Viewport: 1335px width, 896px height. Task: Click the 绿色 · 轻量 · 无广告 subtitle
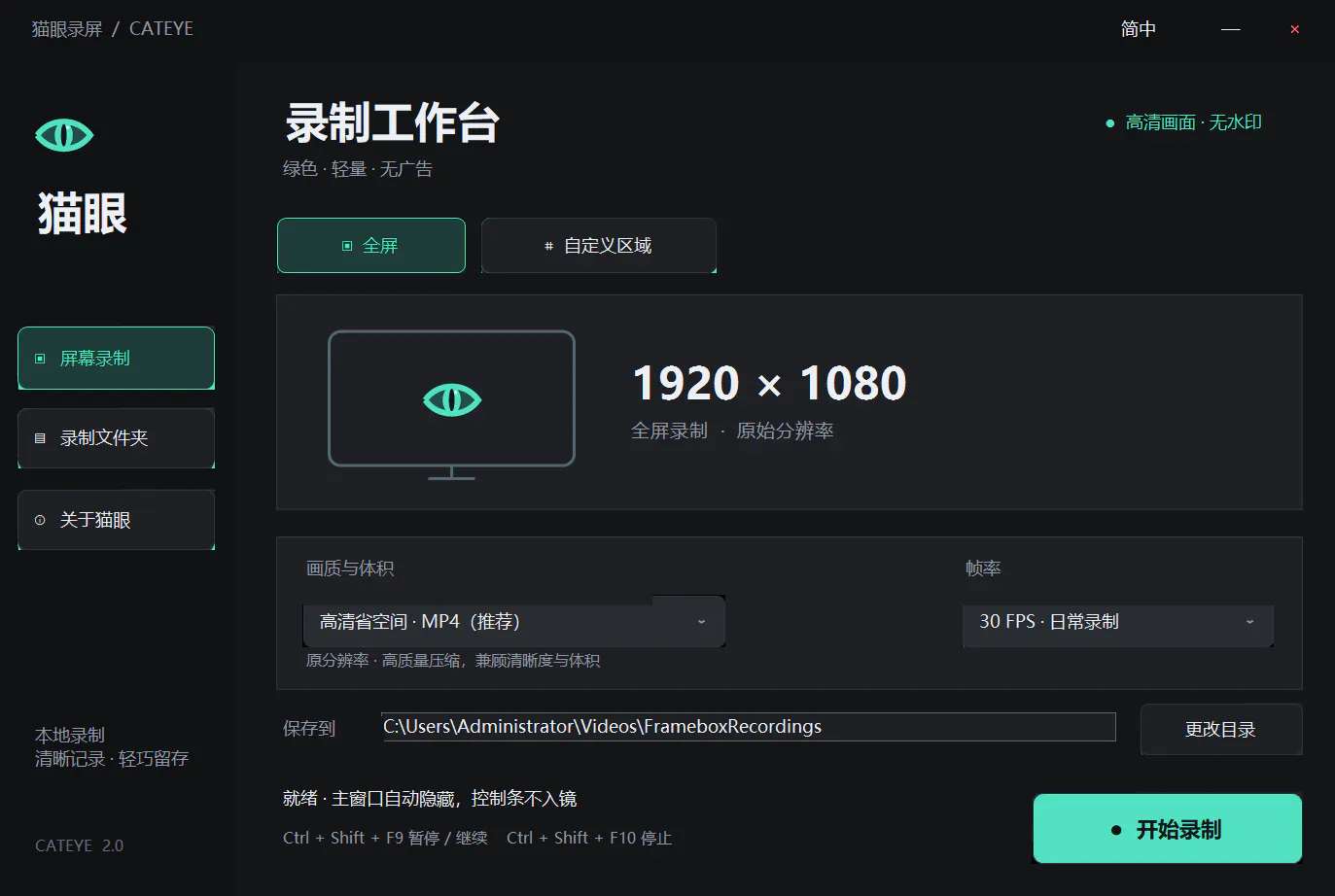click(x=358, y=169)
